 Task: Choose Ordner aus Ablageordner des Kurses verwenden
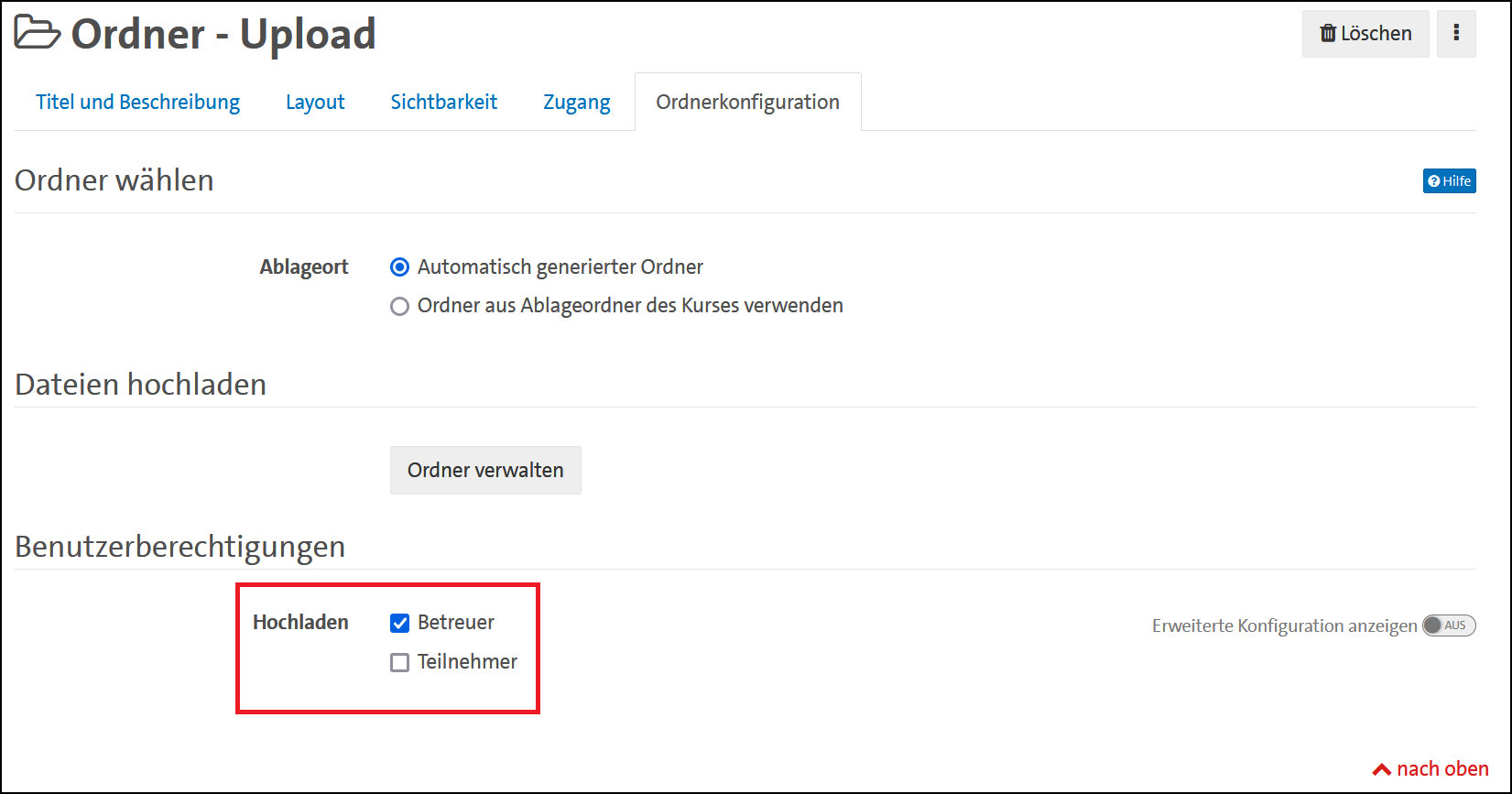(x=399, y=306)
